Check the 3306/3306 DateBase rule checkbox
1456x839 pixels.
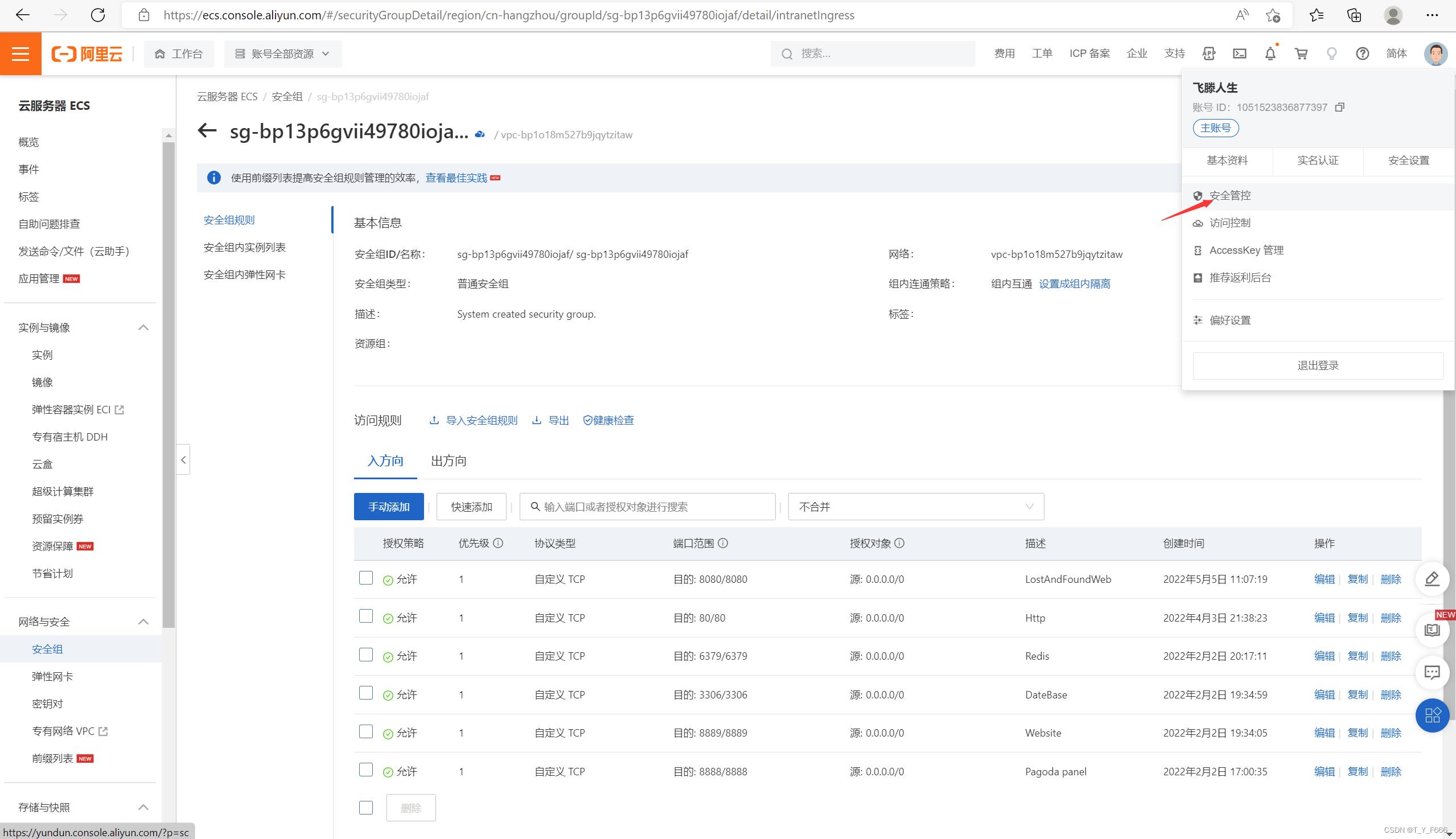coord(366,693)
